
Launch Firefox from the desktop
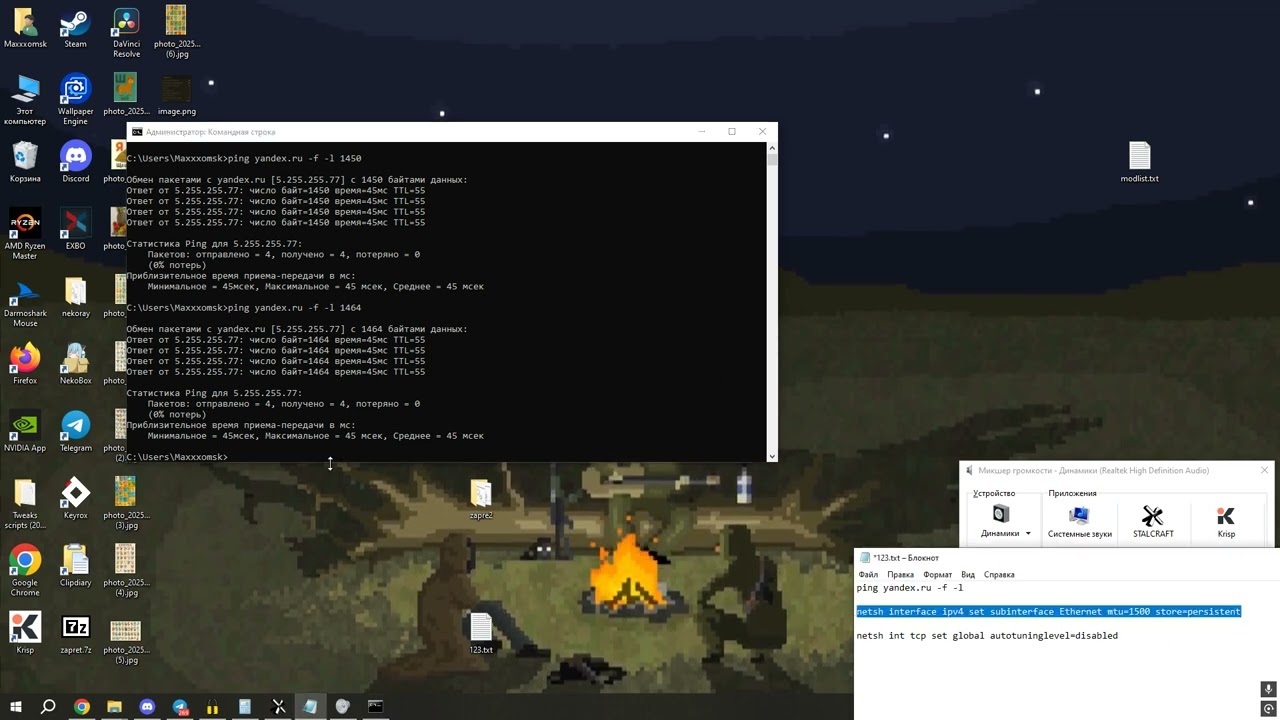point(25,364)
